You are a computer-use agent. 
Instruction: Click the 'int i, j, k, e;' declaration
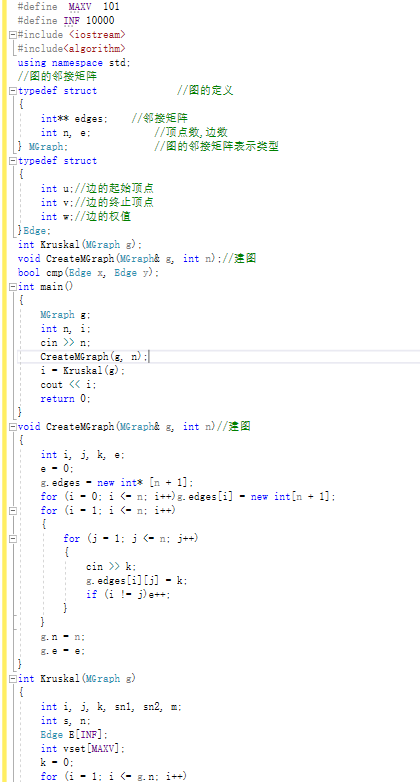point(83,455)
